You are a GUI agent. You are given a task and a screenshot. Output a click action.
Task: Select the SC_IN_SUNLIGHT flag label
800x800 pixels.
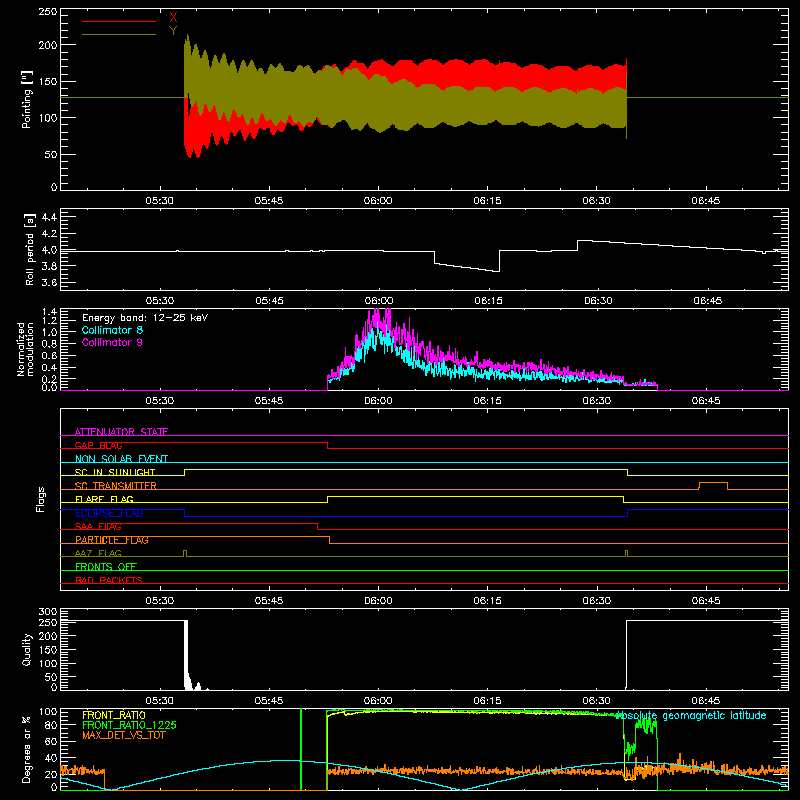point(115,472)
